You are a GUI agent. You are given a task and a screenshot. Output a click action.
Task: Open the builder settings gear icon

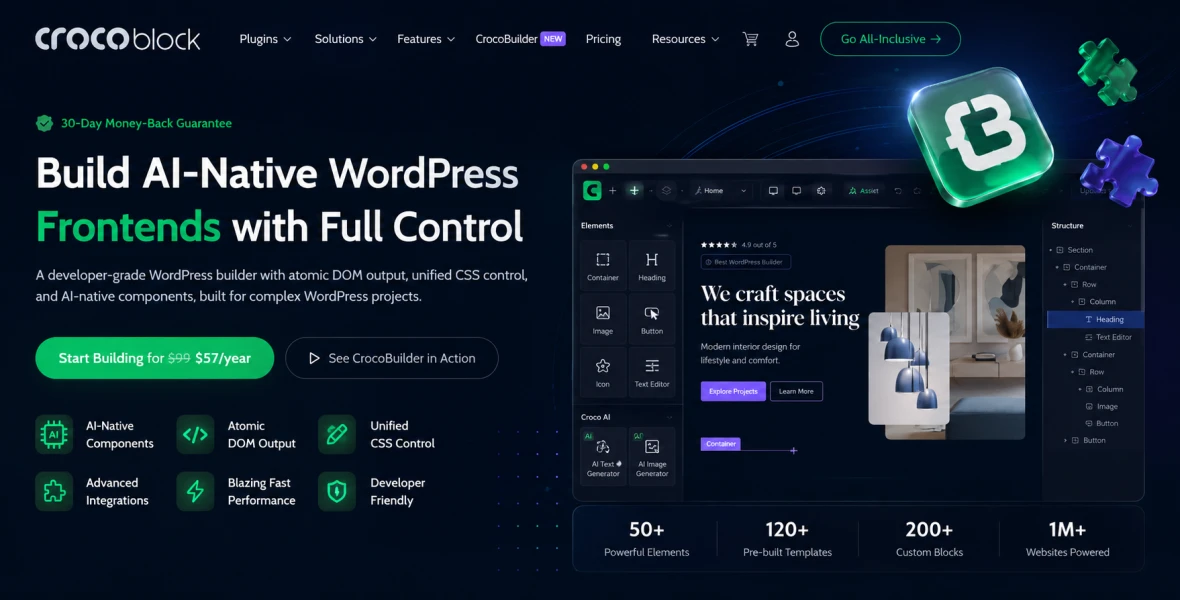click(x=821, y=190)
